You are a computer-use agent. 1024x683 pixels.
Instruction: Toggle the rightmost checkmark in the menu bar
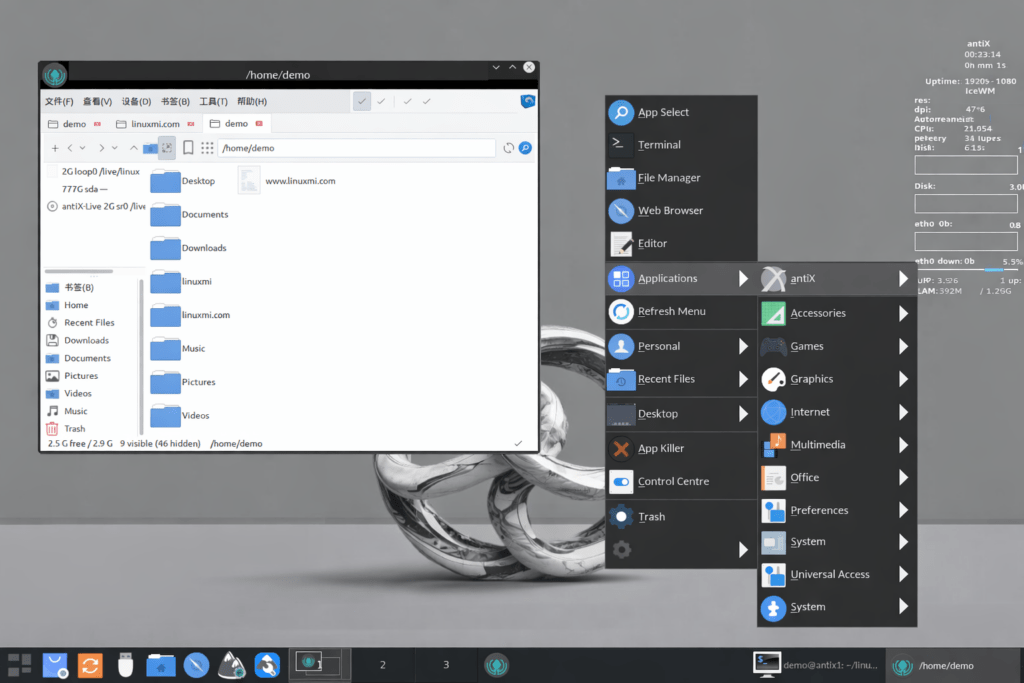tap(427, 101)
